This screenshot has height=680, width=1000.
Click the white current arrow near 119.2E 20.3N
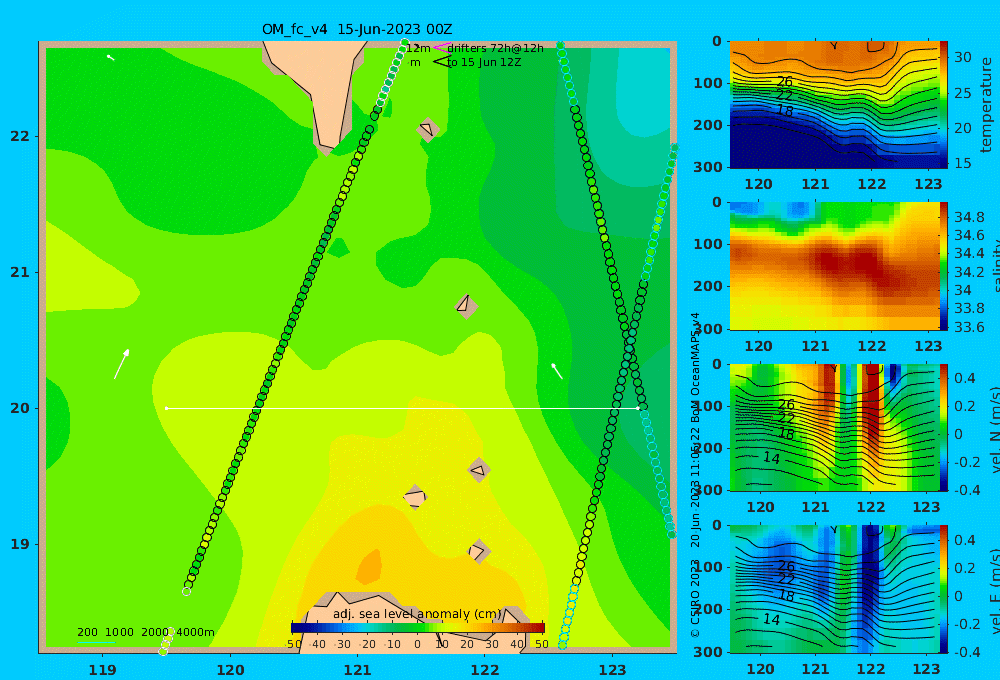point(122,364)
